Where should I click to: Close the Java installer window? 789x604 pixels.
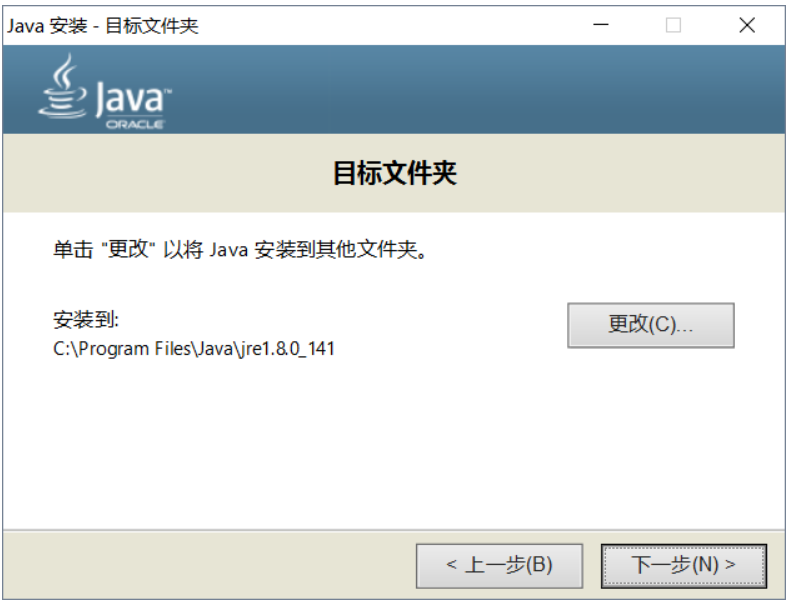746,25
